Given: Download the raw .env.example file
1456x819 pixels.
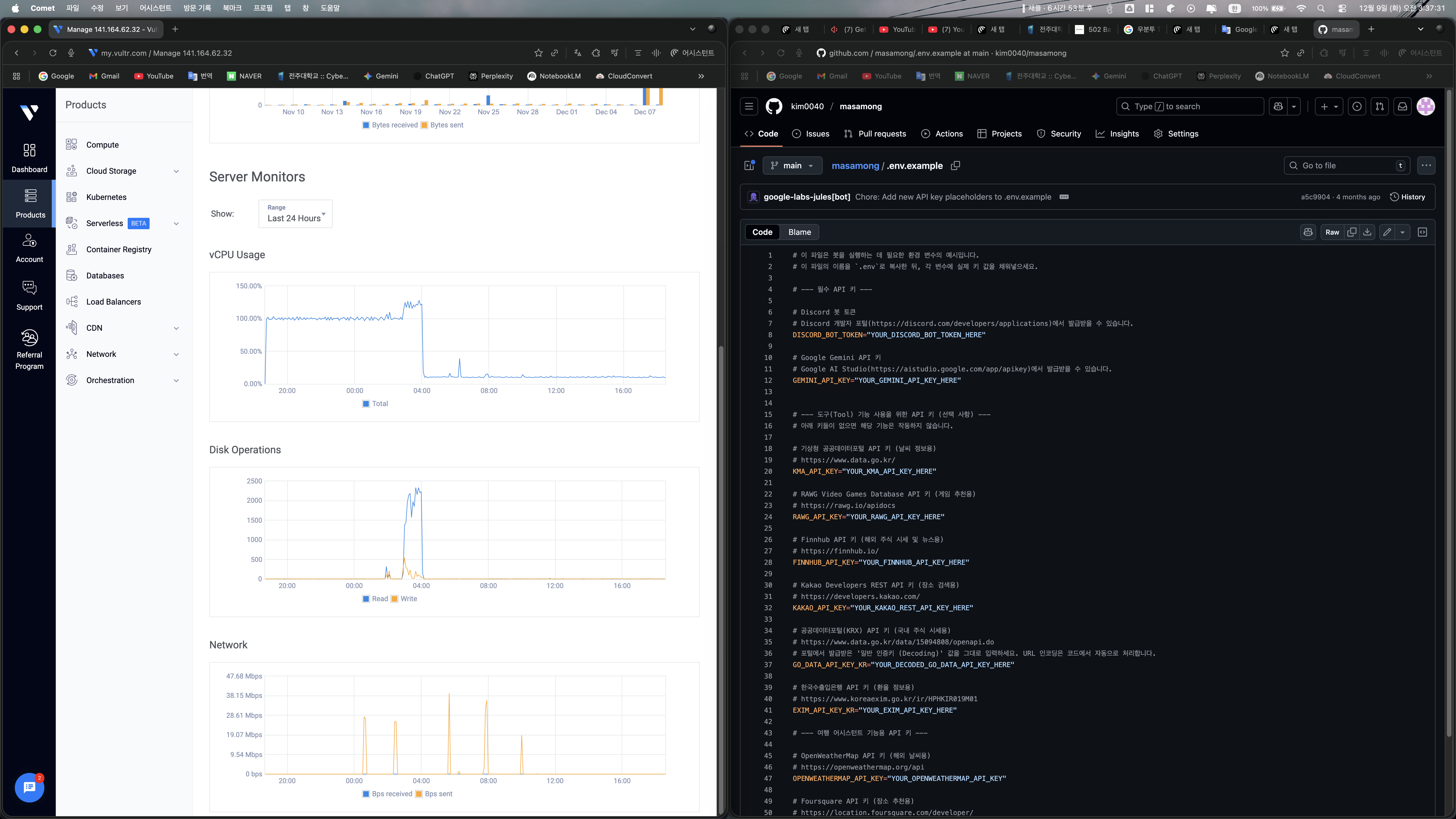Looking at the screenshot, I should pyautogui.click(x=1367, y=232).
